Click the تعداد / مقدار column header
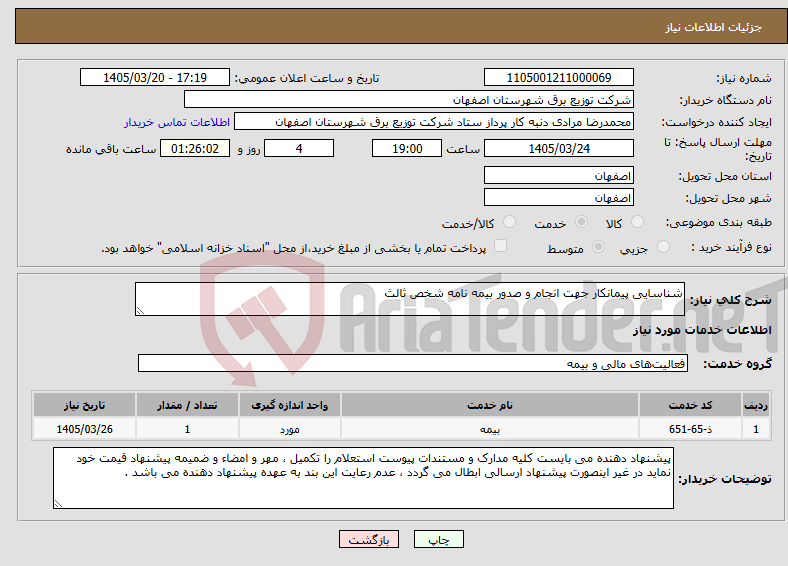 [187, 405]
